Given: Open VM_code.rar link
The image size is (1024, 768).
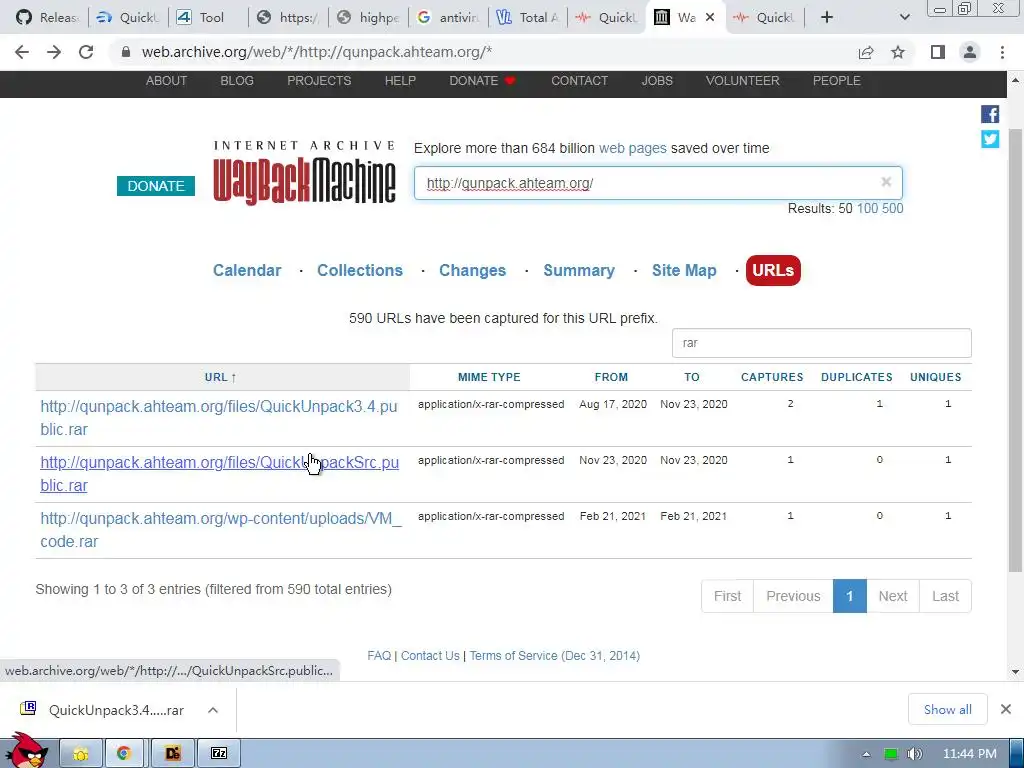Looking at the screenshot, I should click(x=221, y=530).
